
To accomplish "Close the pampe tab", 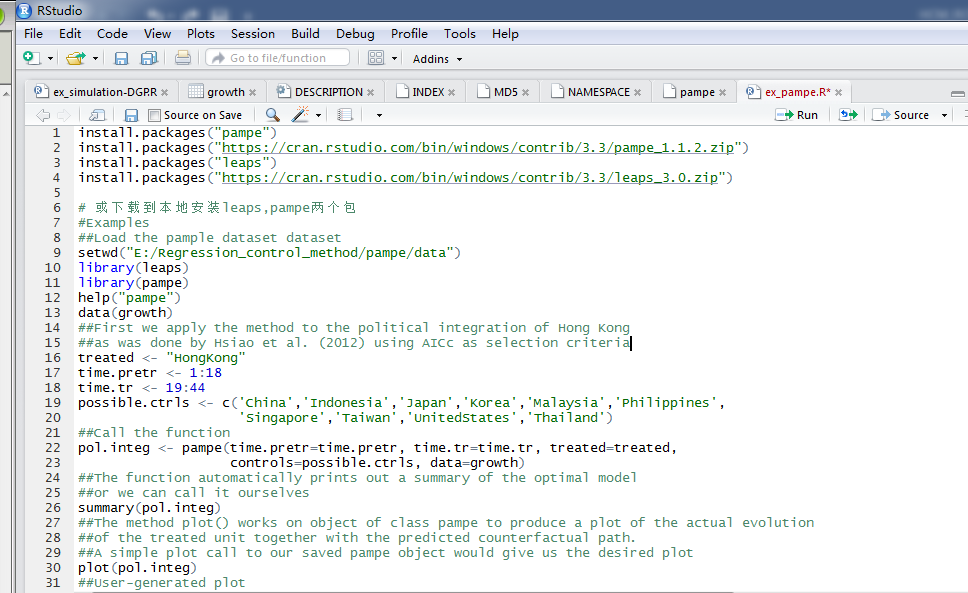I will [722, 93].
